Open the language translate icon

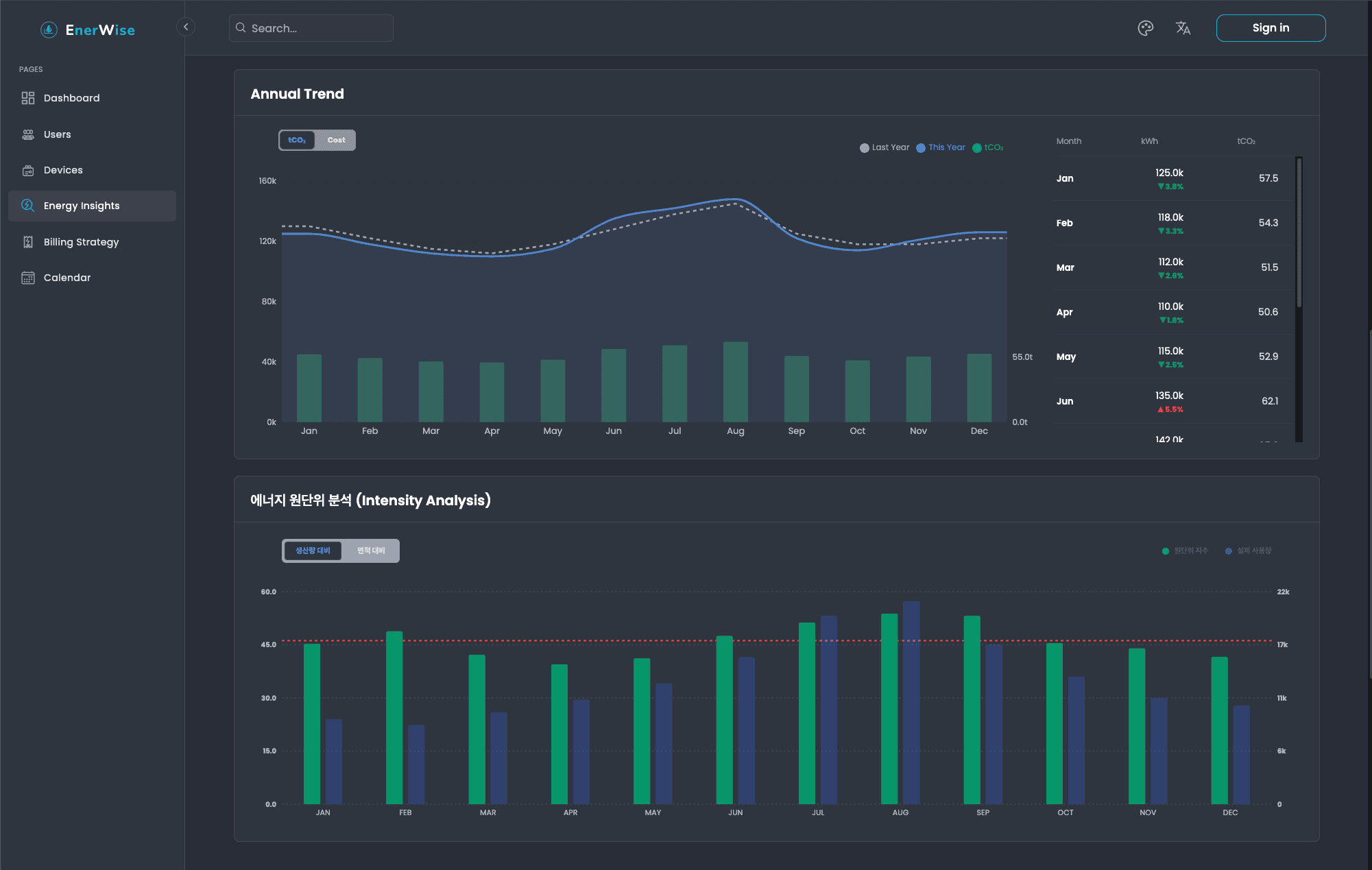click(x=1183, y=28)
